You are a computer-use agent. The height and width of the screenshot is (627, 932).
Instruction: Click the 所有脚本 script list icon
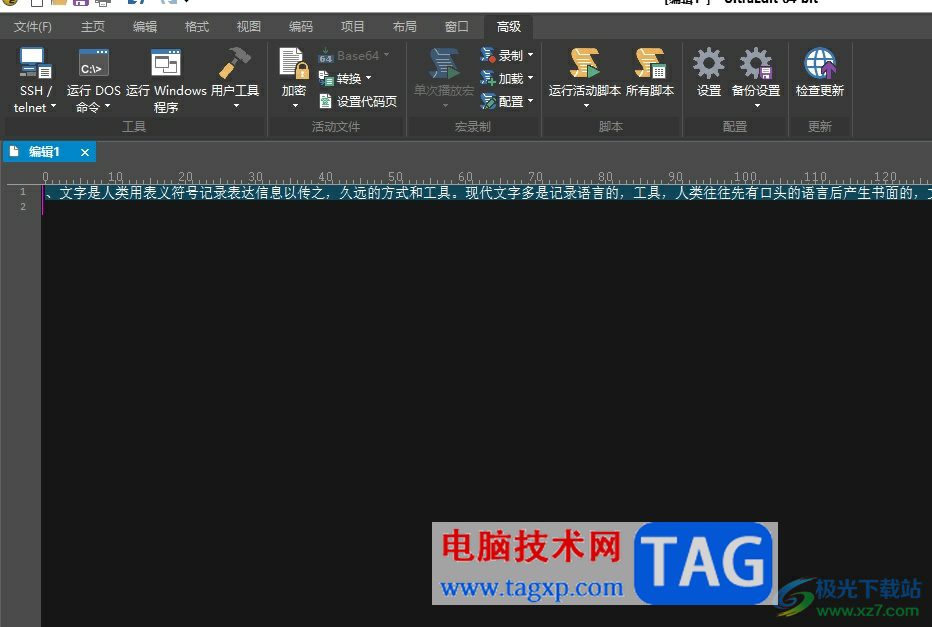coord(650,63)
